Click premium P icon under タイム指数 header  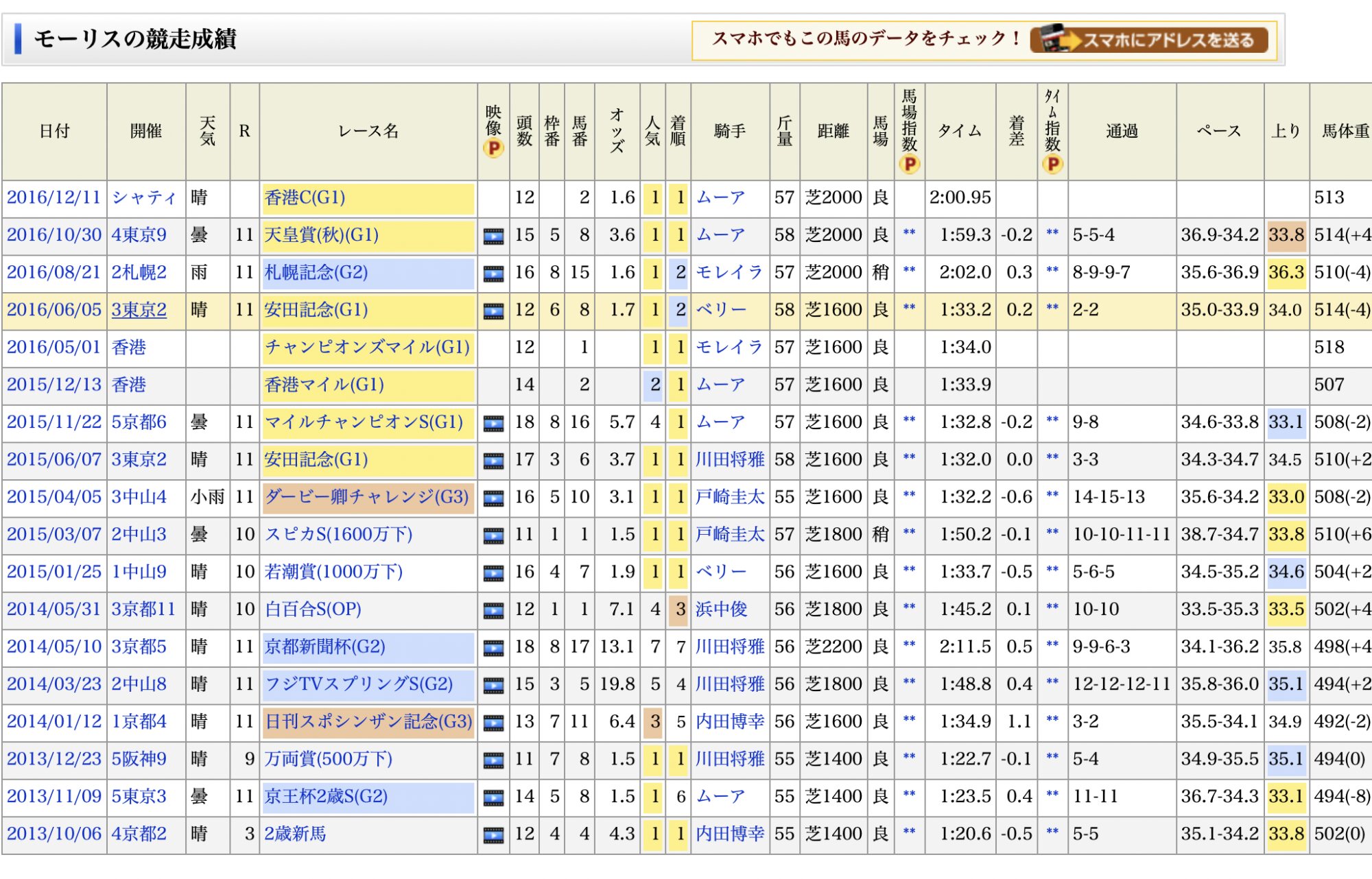coord(1052,165)
